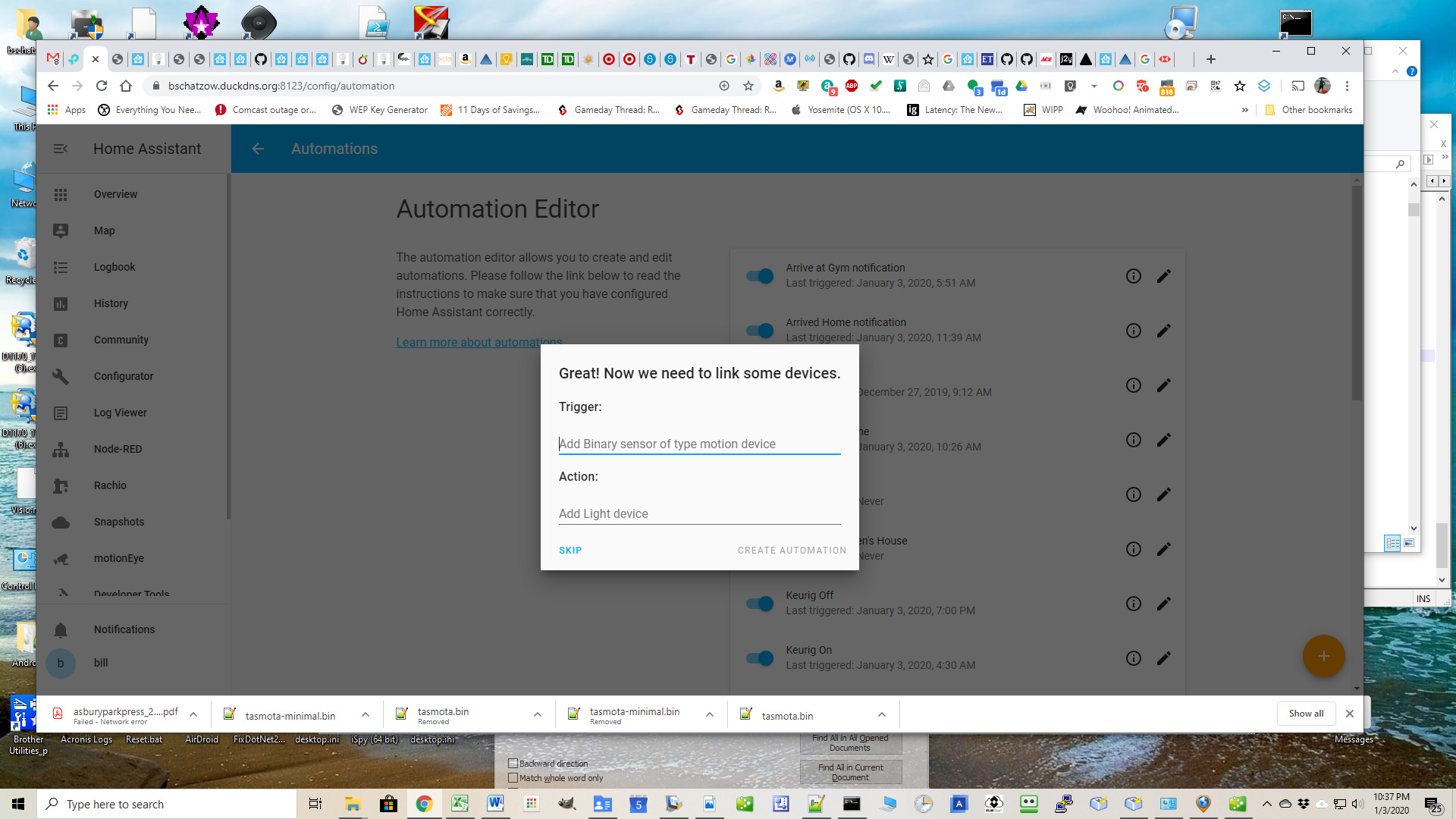Select the Logbook list icon
Screen dimensions: 1456x819
coord(61,268)
